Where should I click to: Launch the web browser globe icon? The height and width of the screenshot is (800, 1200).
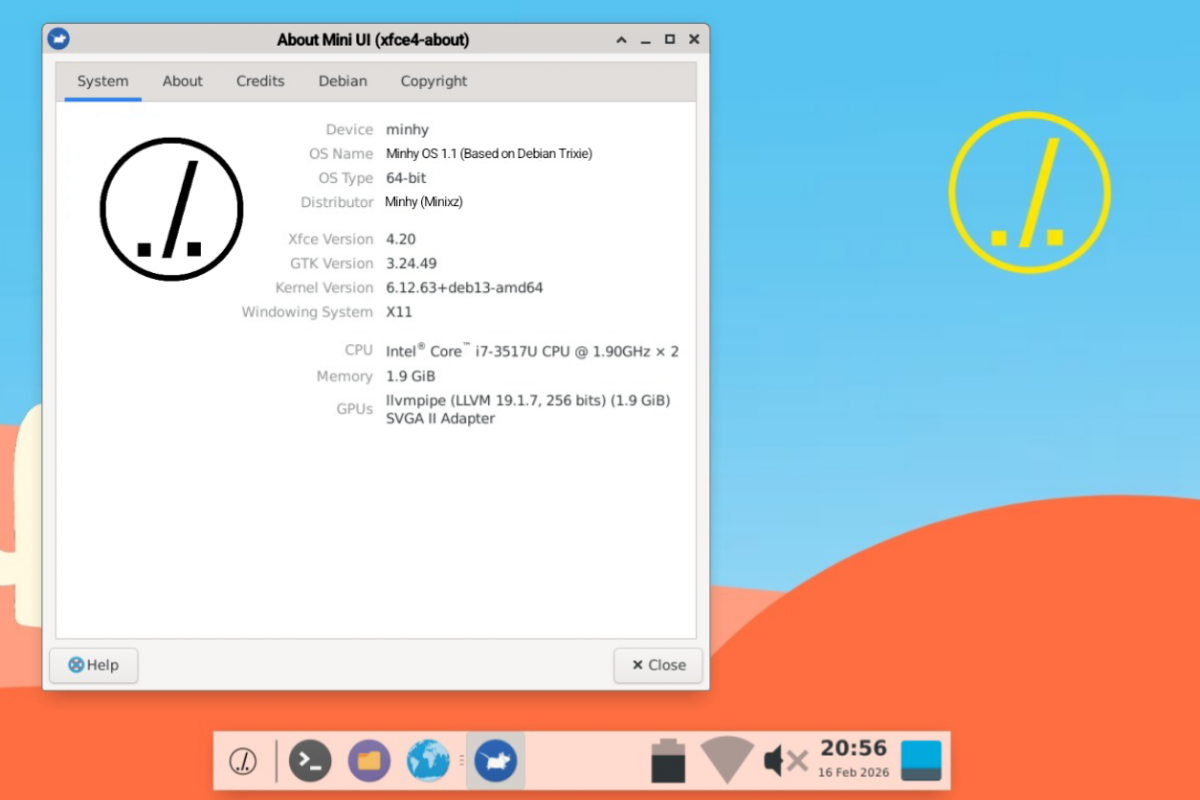pyautogui.click(x=428, y=761)
